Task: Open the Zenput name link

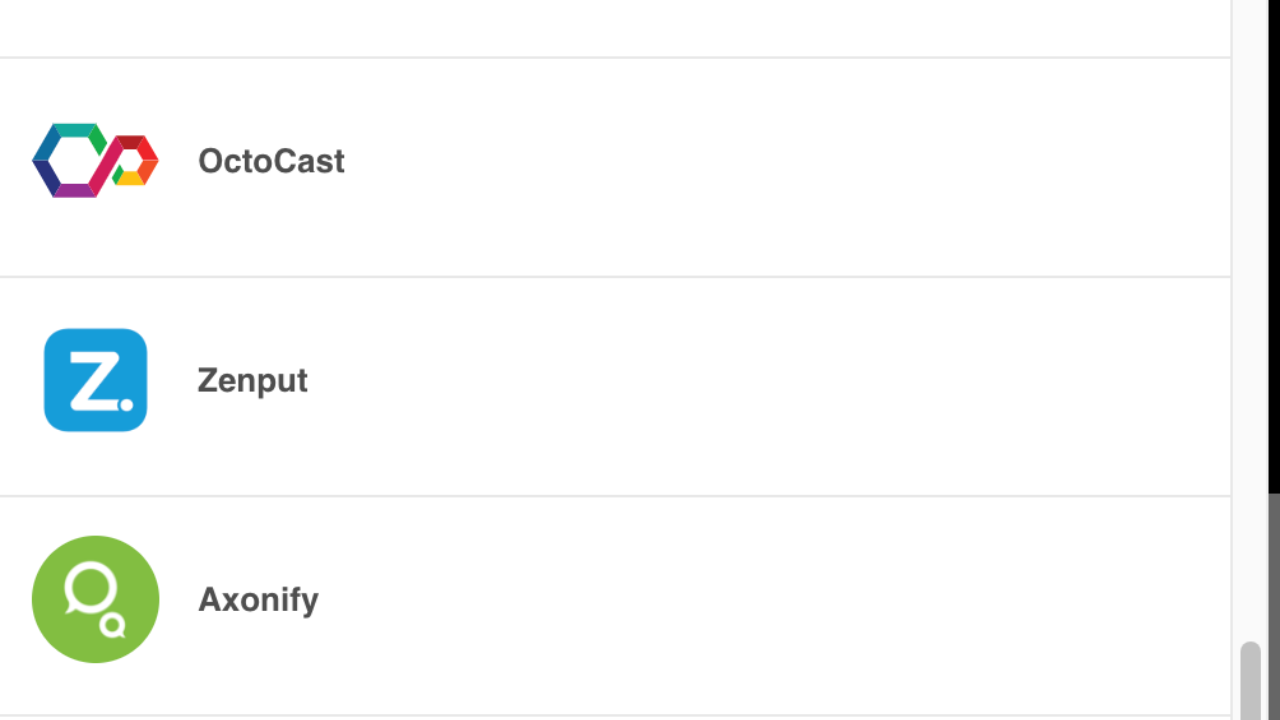Action: click(252, 381)
